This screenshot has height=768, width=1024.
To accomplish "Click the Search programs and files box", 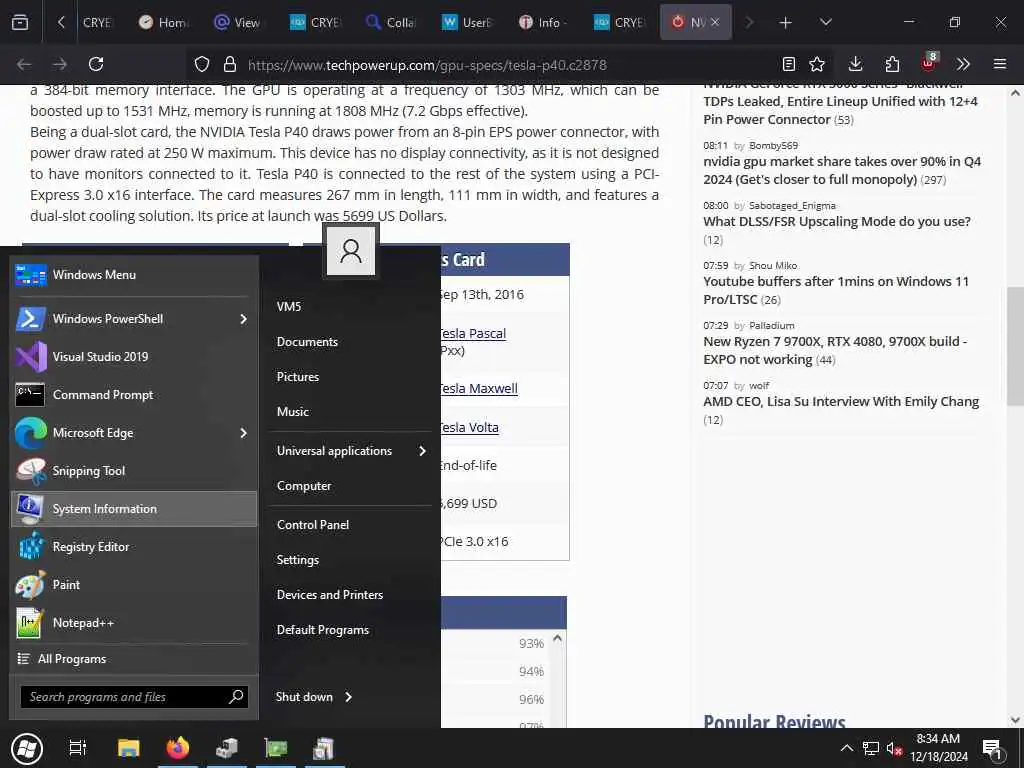I will pos(134,697).
